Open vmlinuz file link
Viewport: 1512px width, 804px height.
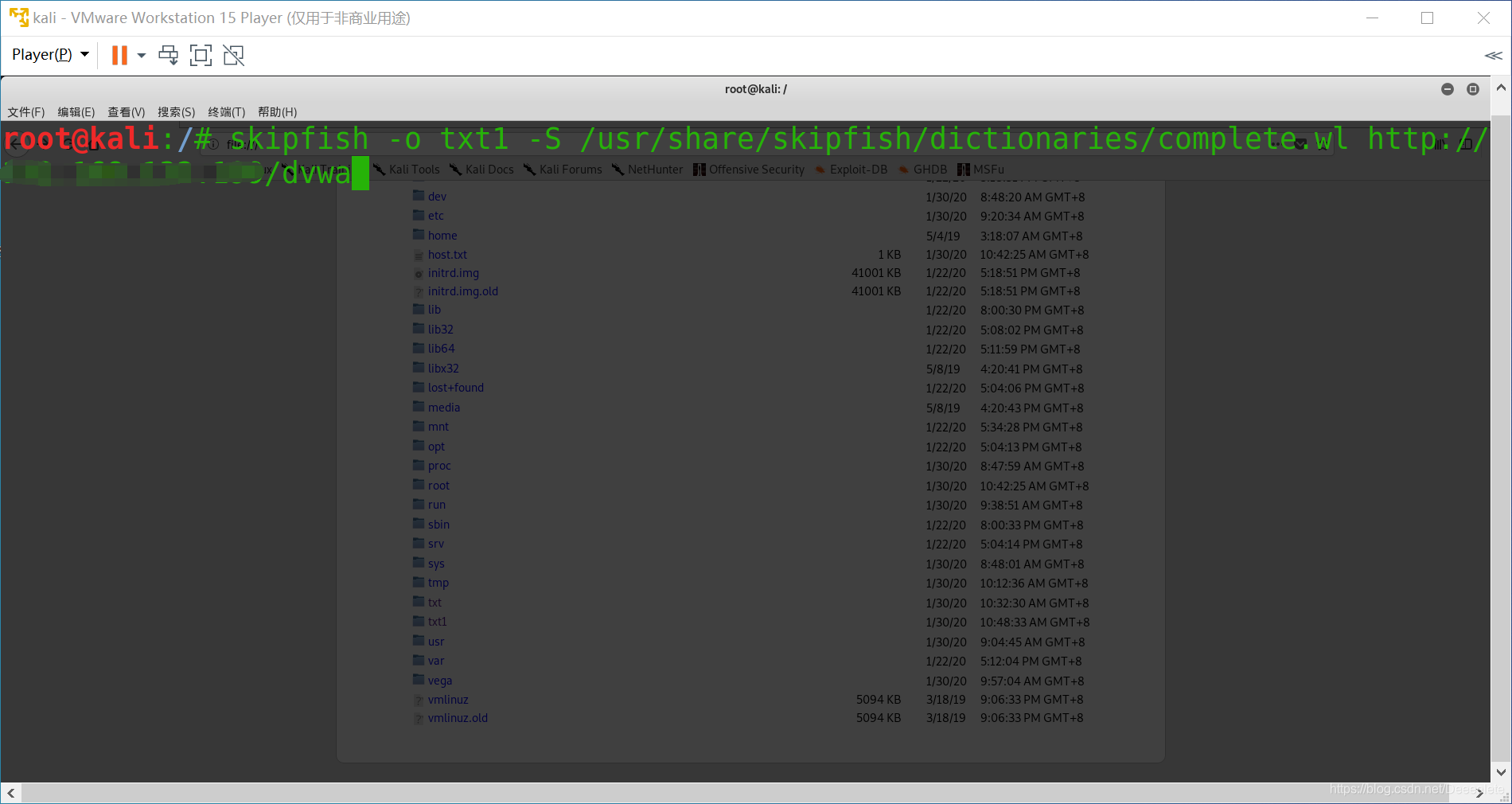[448, 700]
